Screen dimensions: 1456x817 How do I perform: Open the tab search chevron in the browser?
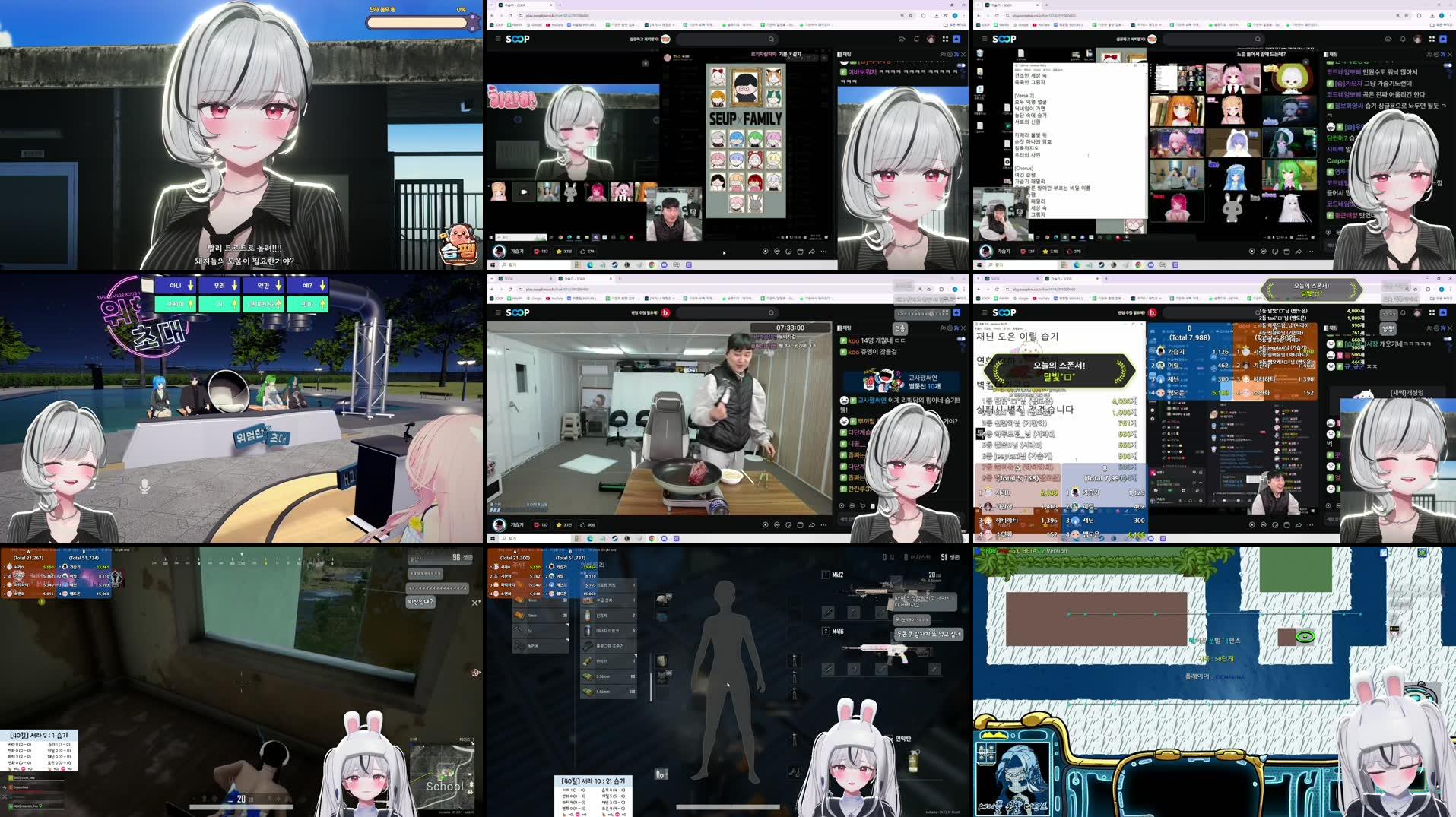(x=492, y=5)
